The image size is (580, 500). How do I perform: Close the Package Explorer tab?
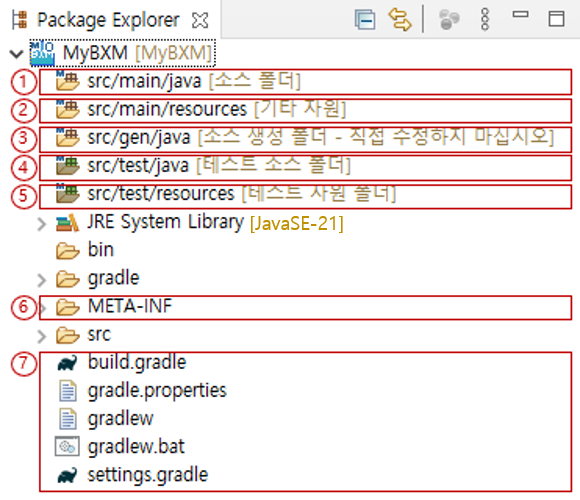pyautogui.click(x=200, y=20)
